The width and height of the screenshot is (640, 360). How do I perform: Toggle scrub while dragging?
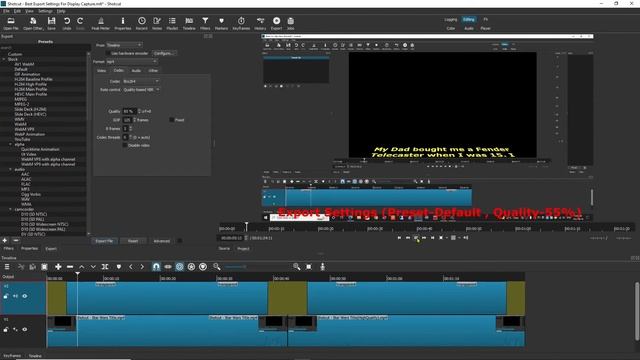point(168,267)
